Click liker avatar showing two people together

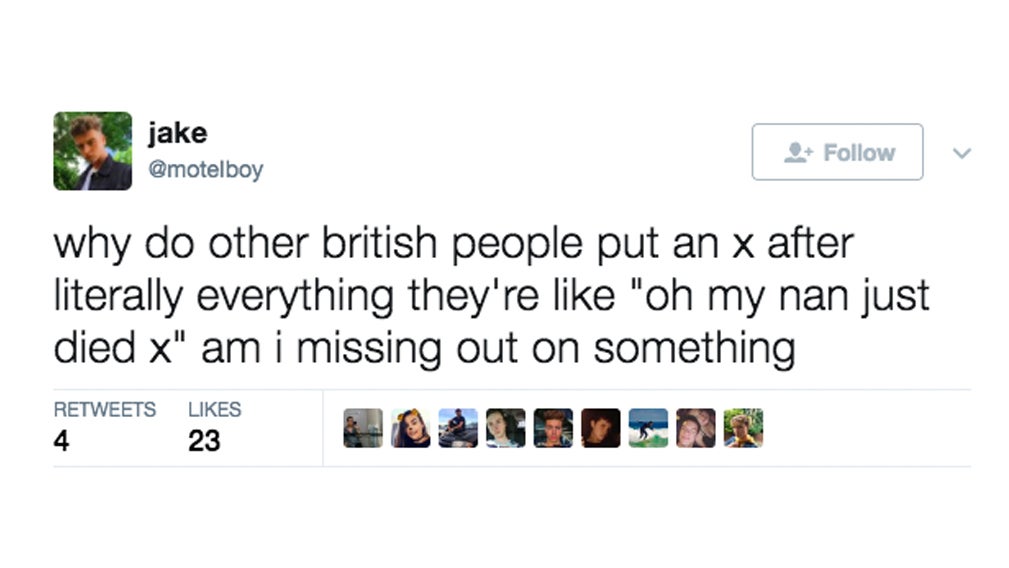(x=695, y=428)
